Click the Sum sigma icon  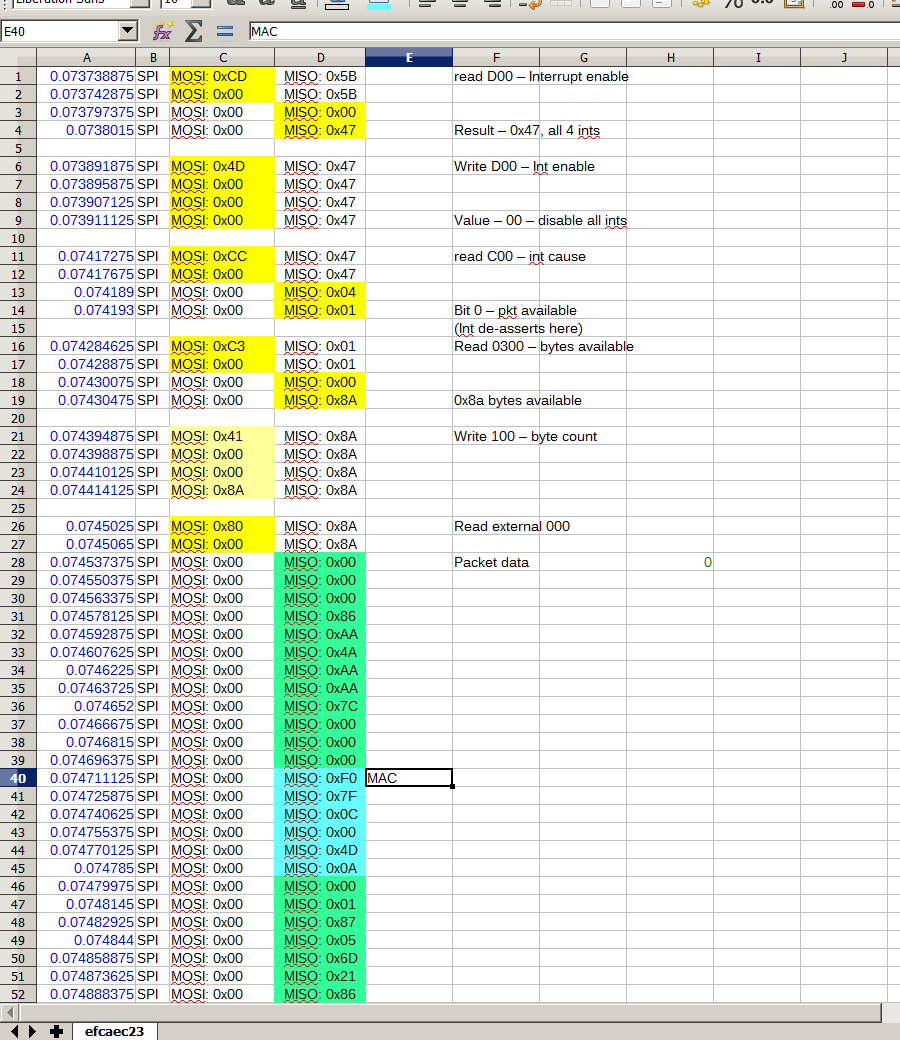pos(193,31)
